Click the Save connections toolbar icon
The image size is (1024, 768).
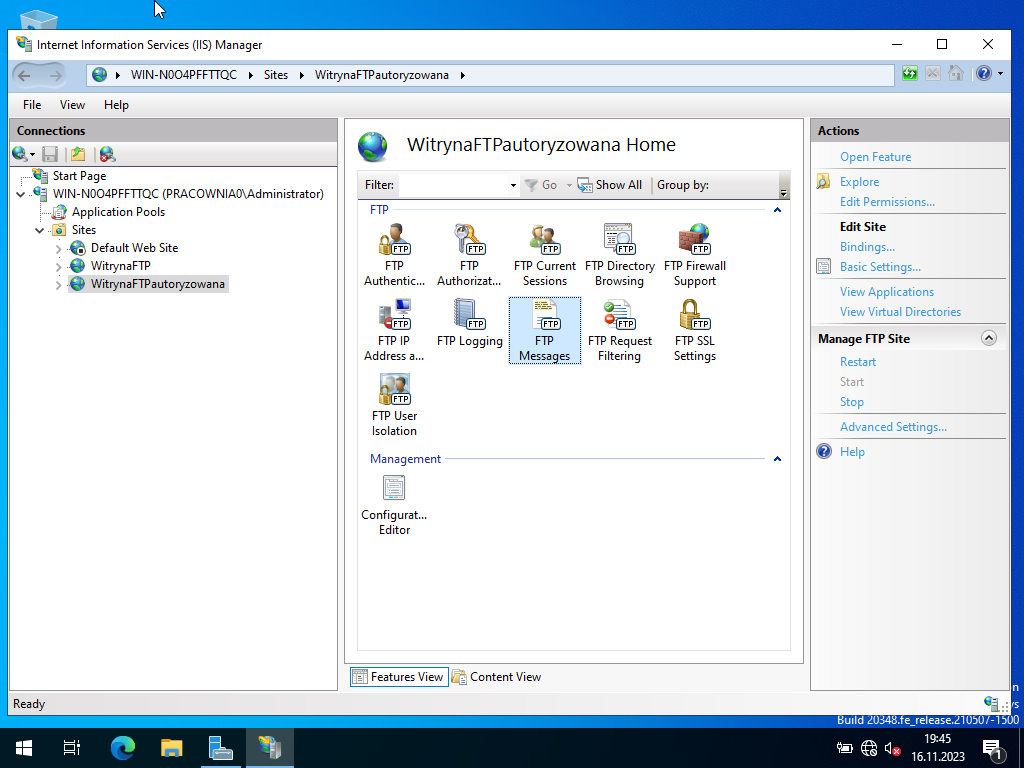[50, 154]
